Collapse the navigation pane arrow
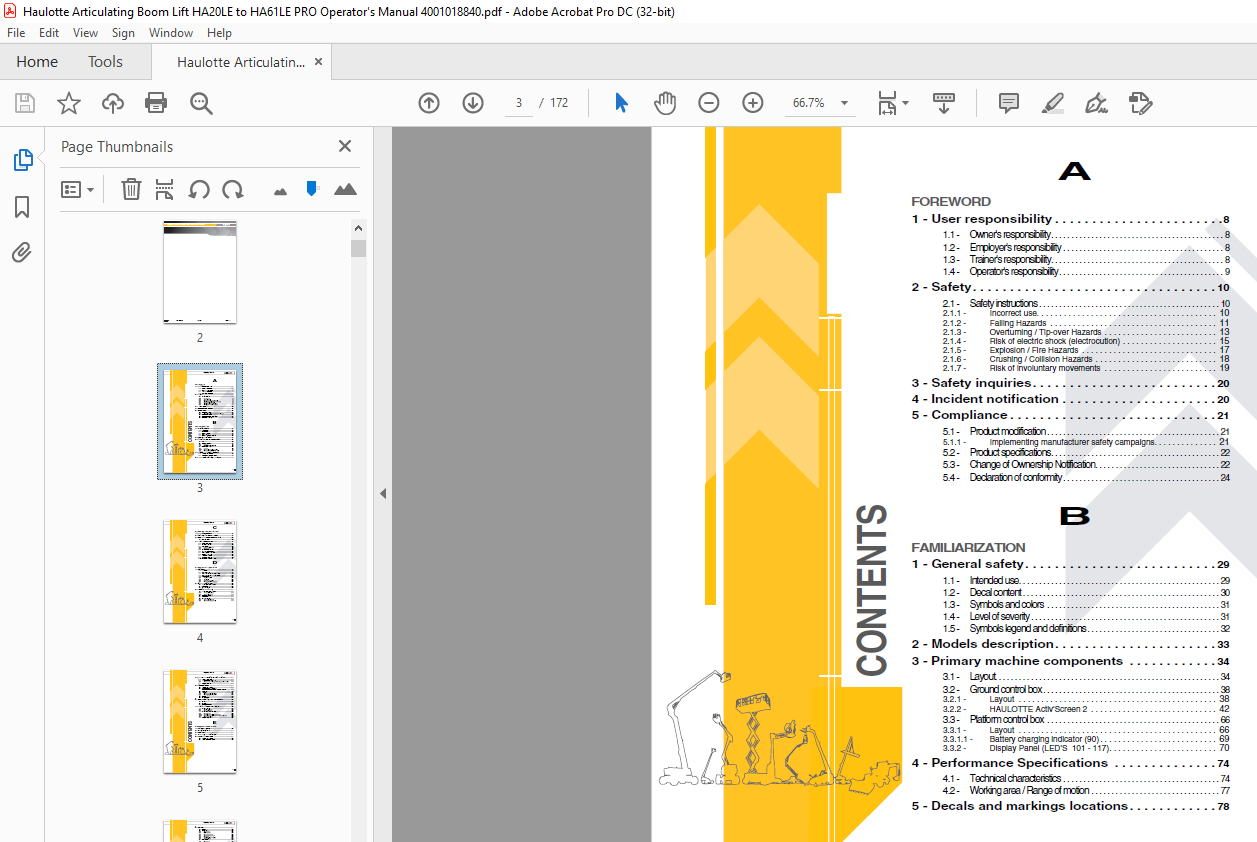Viewport: 1257px width, 842px height. [382, 493]
